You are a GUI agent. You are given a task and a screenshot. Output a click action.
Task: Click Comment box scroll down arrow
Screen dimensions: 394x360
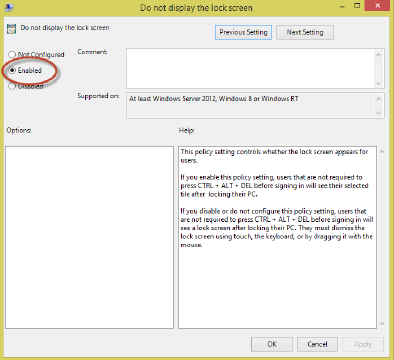[378, 83]
